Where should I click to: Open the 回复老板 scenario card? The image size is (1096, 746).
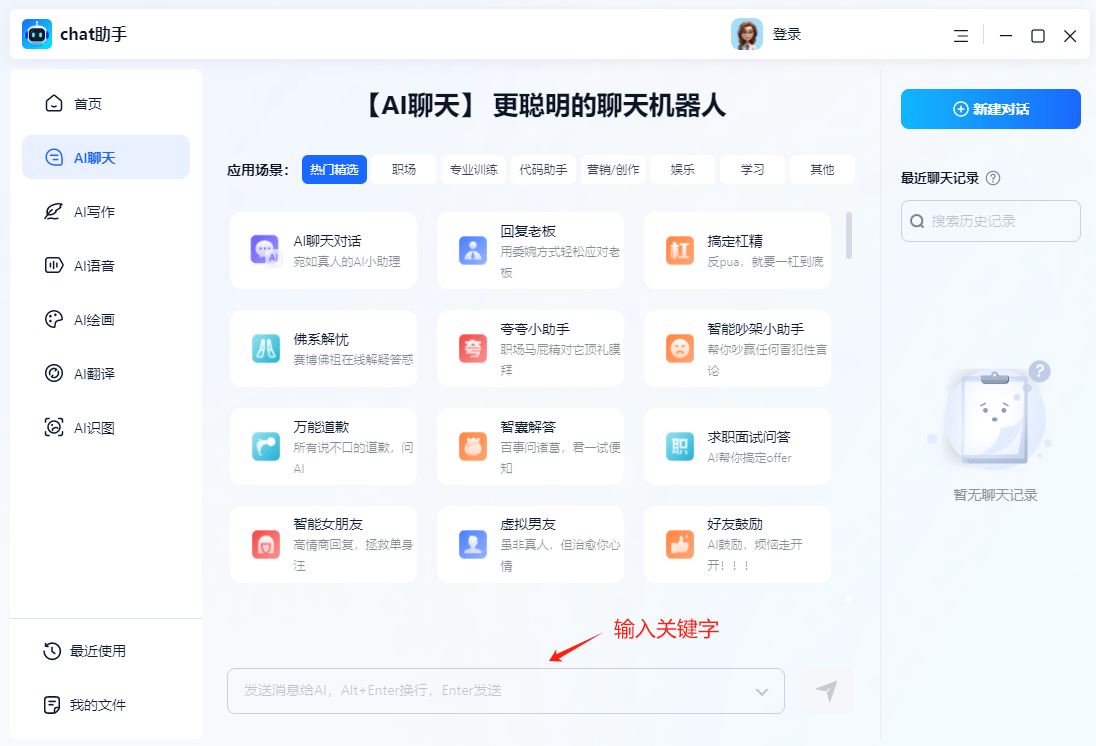pos(530,250)
